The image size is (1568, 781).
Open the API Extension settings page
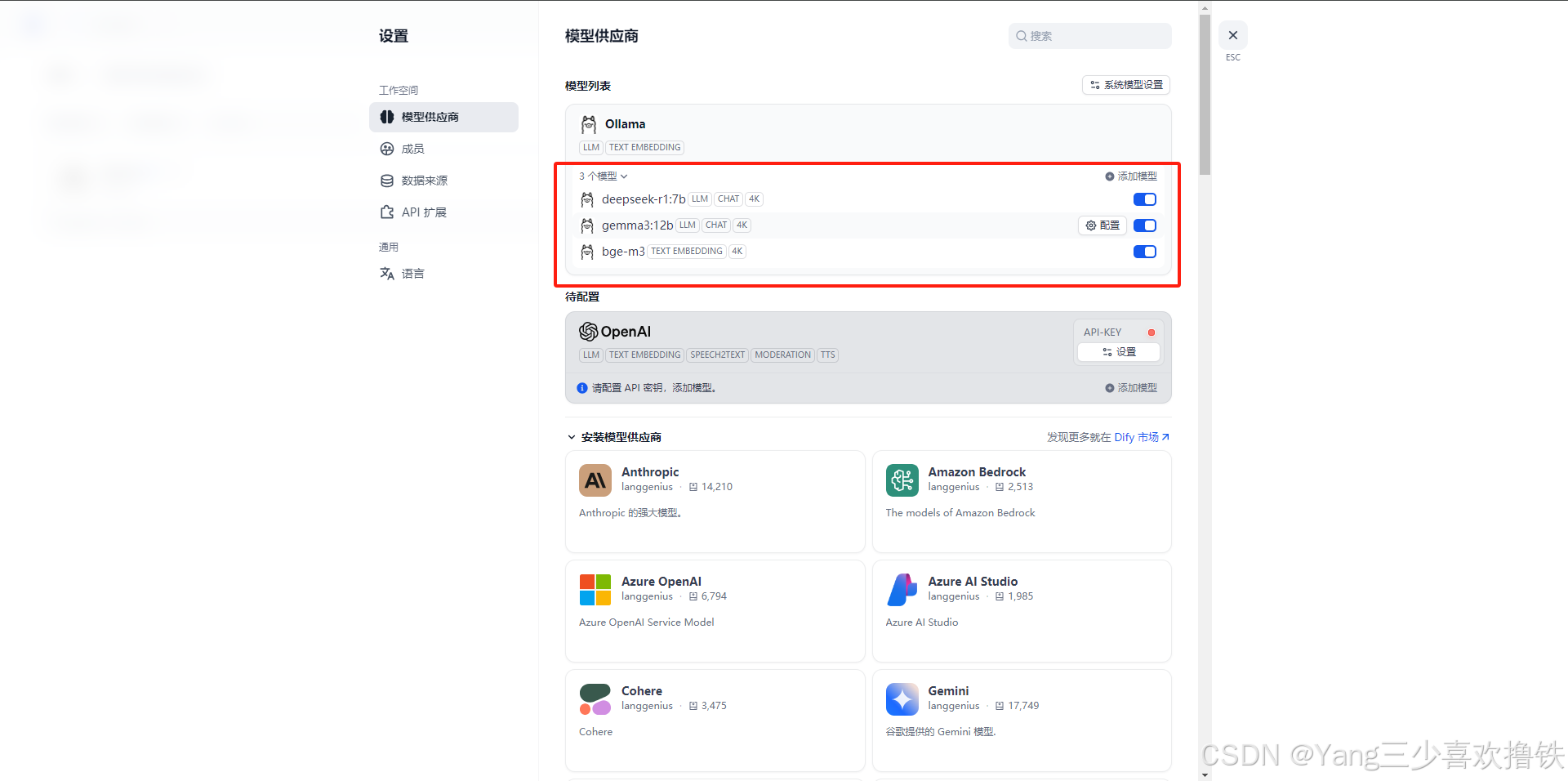tap(443, 212)
